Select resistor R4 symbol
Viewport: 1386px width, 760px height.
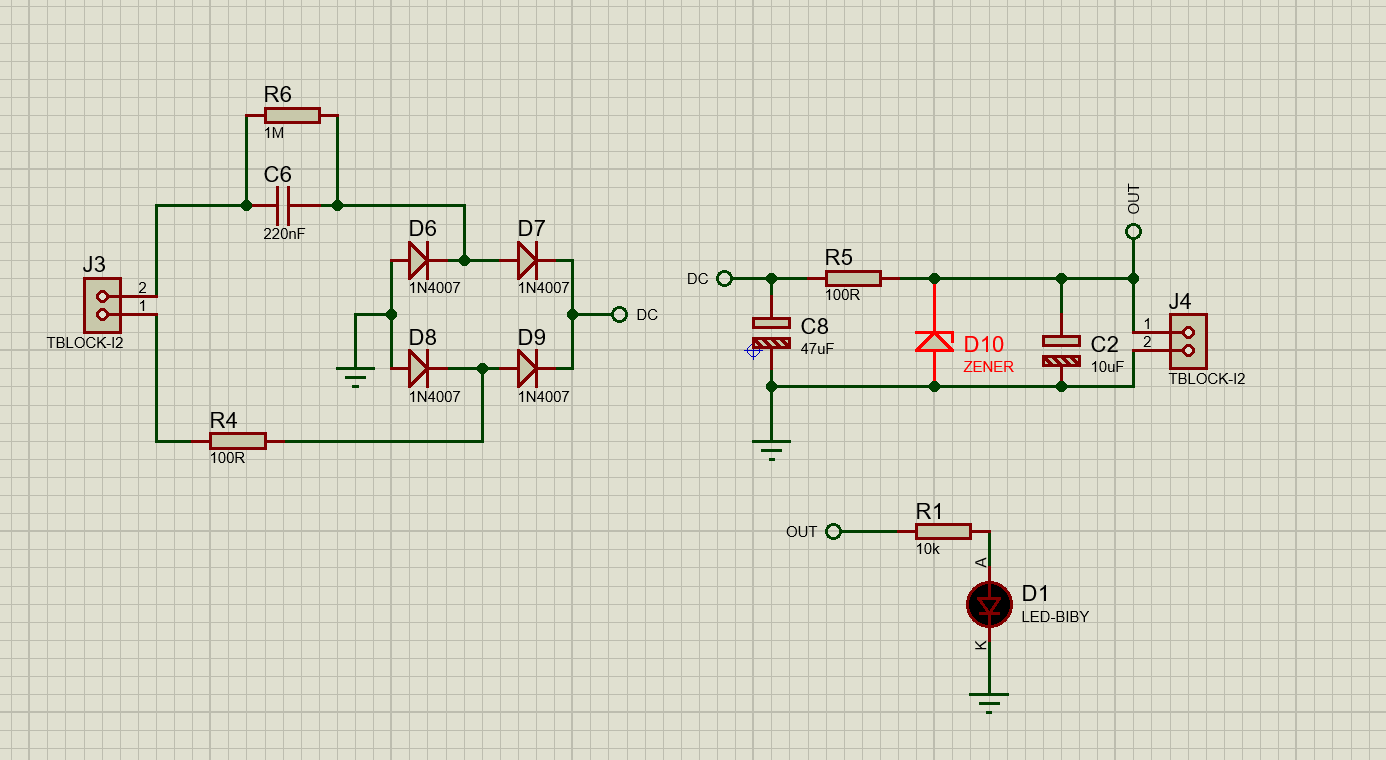(238, 441)
